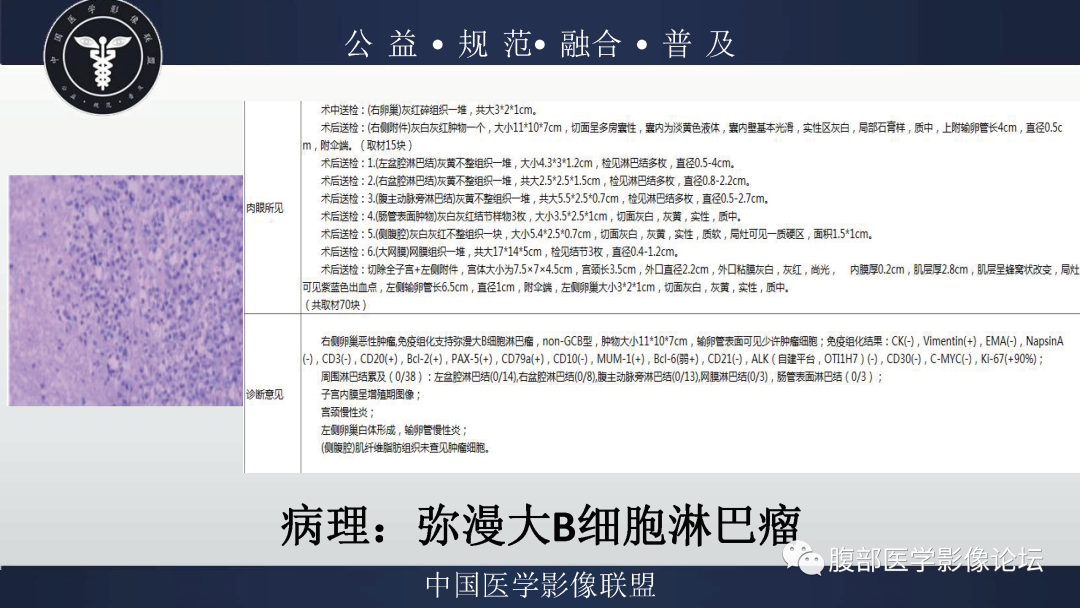
Task: Click the line 周围淋巴结累及(0/38)
Action: 601,377
